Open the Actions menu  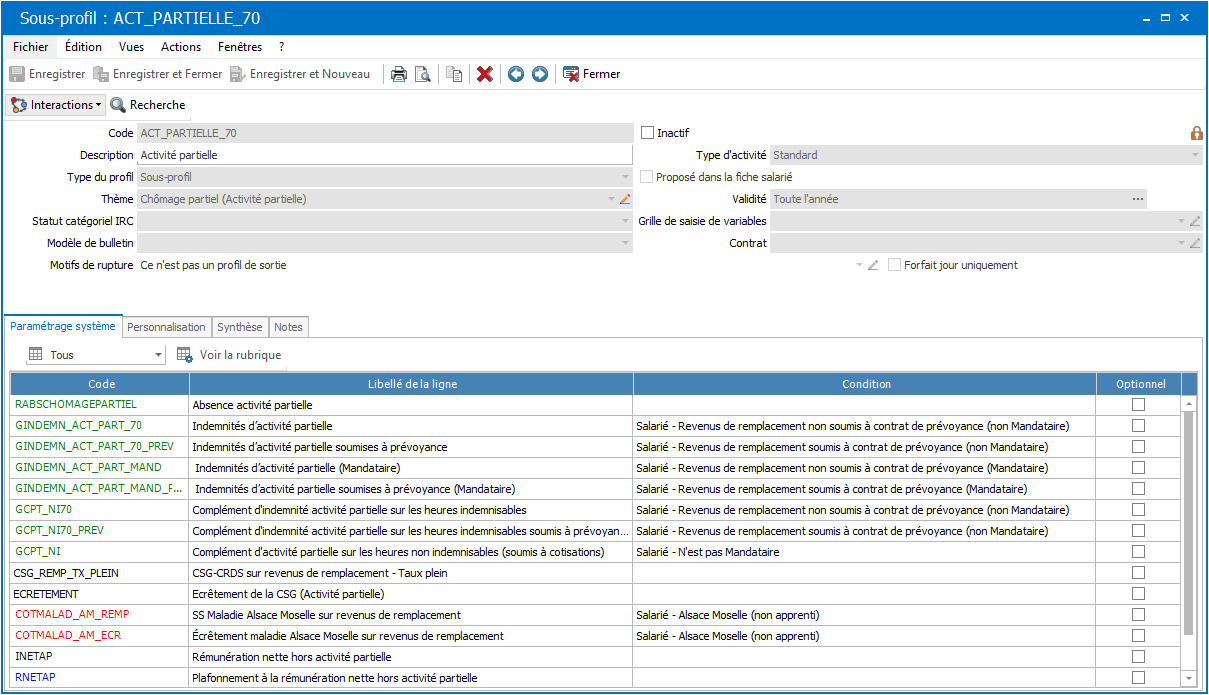click(x=181, y=47)
